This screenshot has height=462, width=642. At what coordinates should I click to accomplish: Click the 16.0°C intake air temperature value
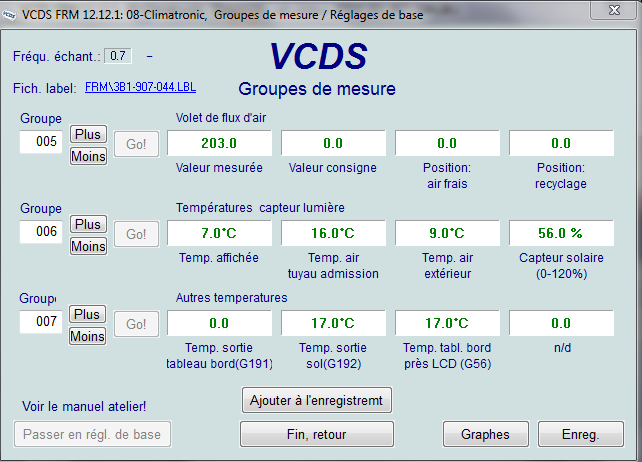pyautogui.click(x=333, y=233)
